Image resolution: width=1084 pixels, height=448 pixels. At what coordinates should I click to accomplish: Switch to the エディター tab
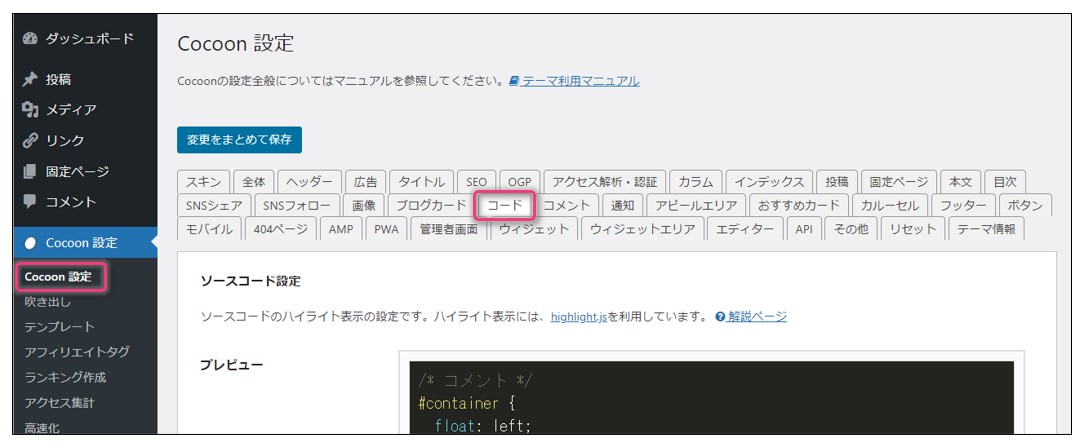point(745,229)
